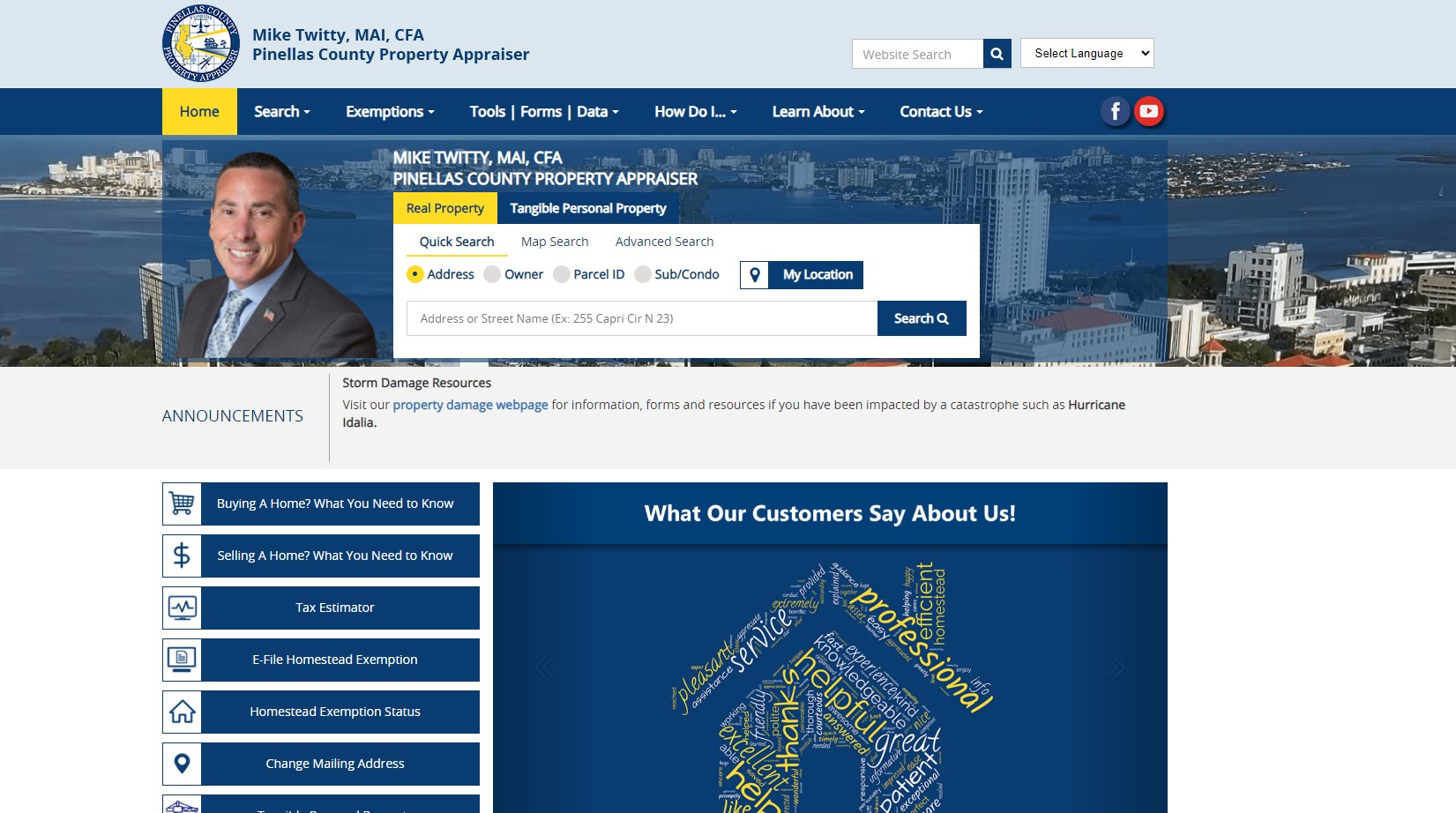This screenshot has height=813, width=1456.
Task: Click the Address or Street Name input field
Action: click(x=642, y=318)
